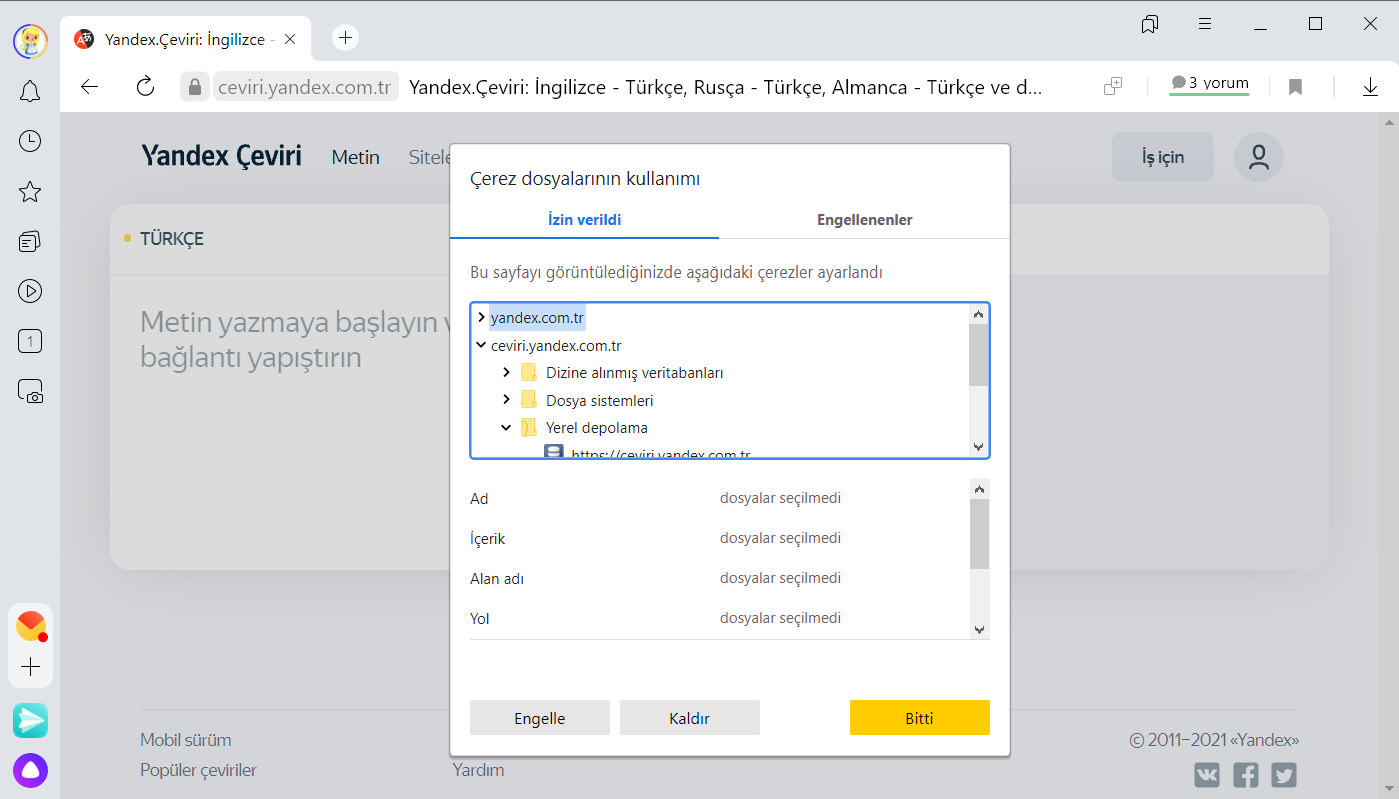Collapse Yerel depolama folder
This screenshot has width=1399, height=799.
pos(507,427)
